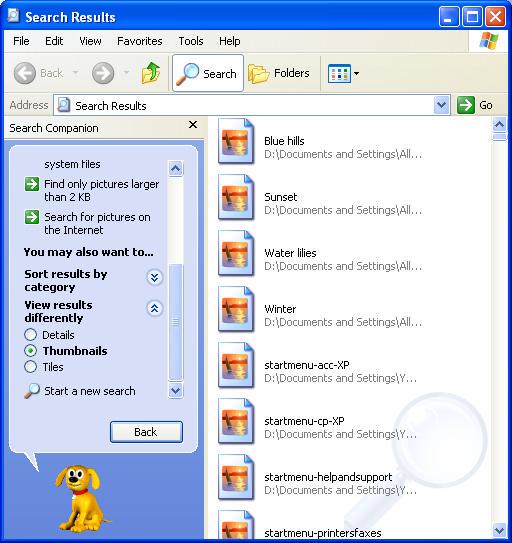The image size is (512, 543).
Task: Expand Sort results by category chevron
Action: tap(155, 277)
